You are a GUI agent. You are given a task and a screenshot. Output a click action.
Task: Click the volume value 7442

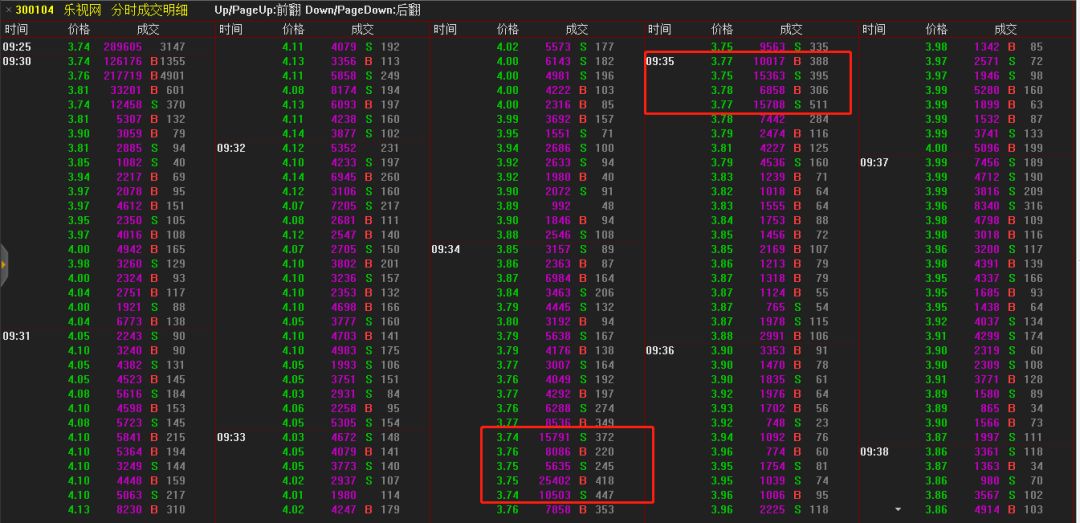pos(773,119)
